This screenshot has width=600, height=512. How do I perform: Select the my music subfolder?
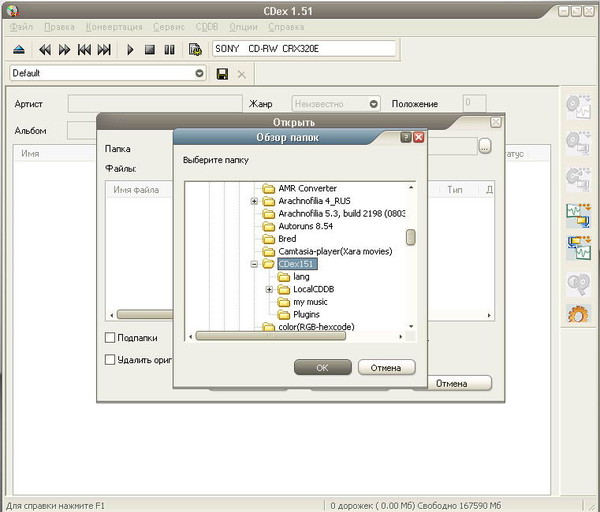pos(310,302)
